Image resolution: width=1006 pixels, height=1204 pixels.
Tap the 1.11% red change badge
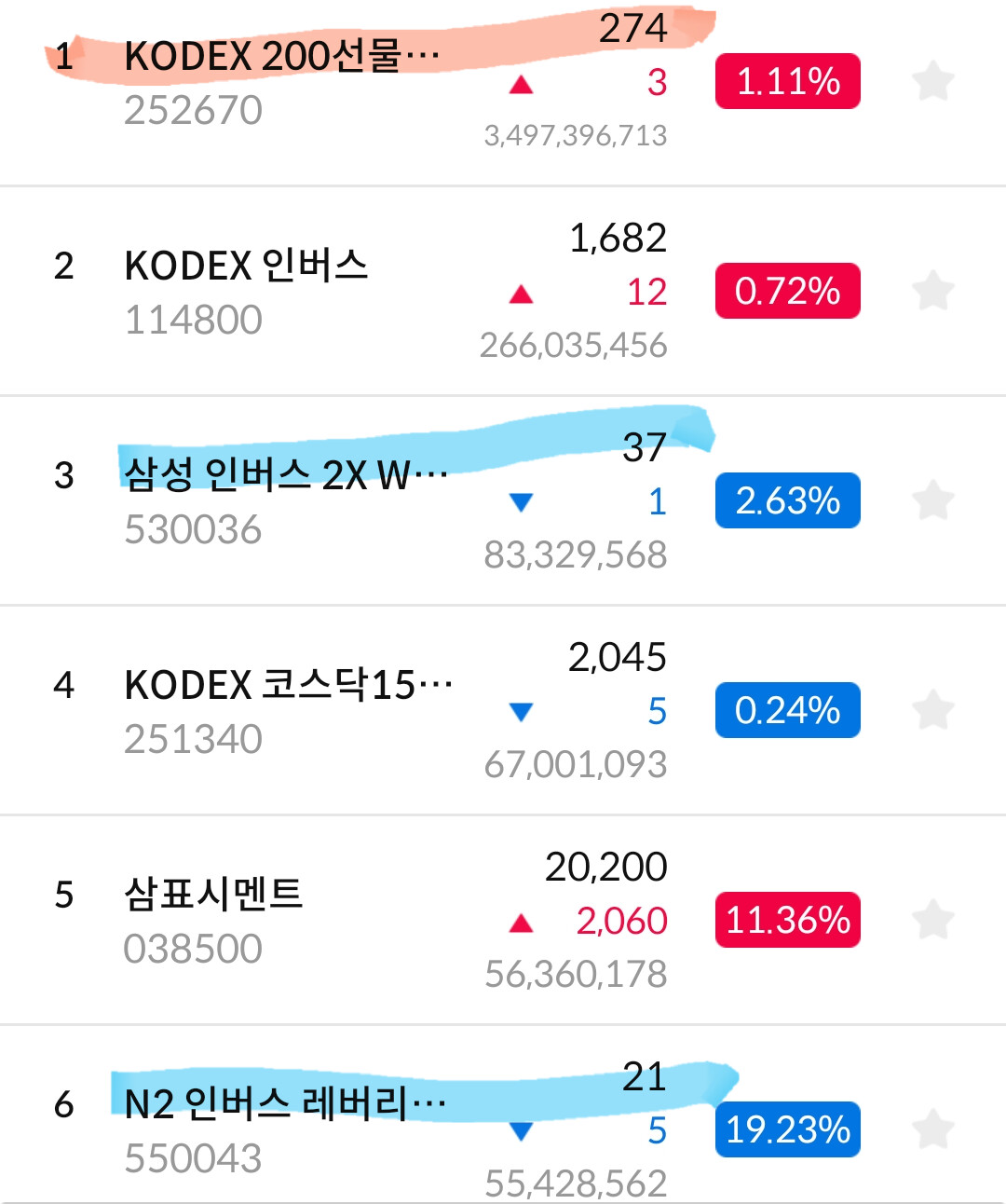pyautogui.click(x=787, y=81)
